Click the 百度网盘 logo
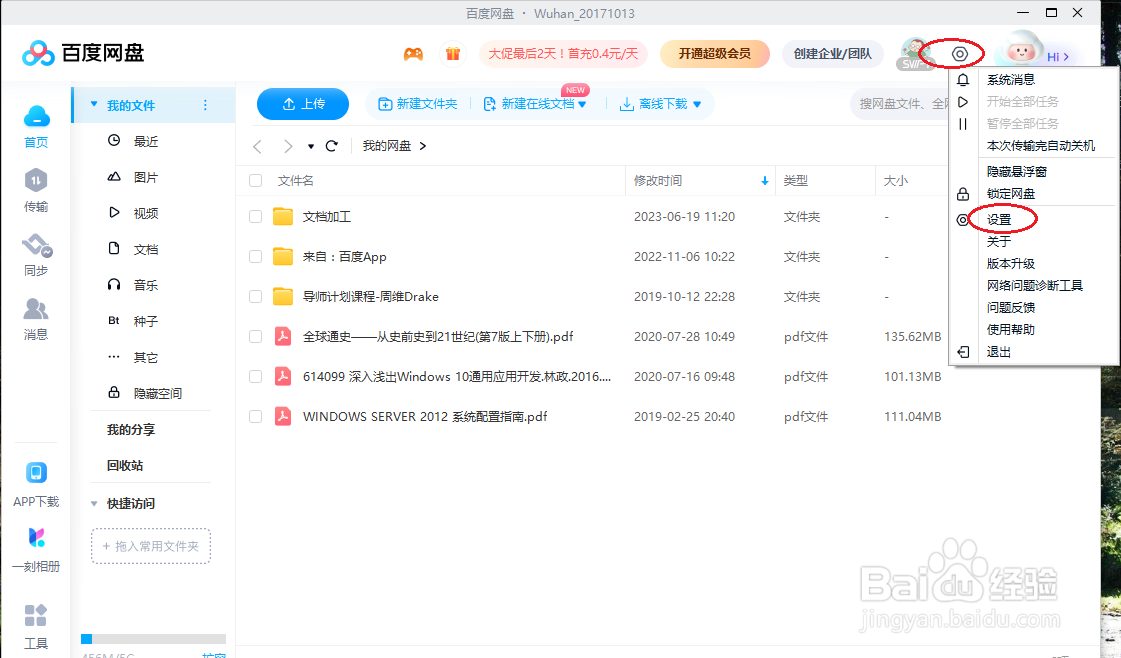The height and width of the screenshot is (658, 1121). [x=83, y=53]
